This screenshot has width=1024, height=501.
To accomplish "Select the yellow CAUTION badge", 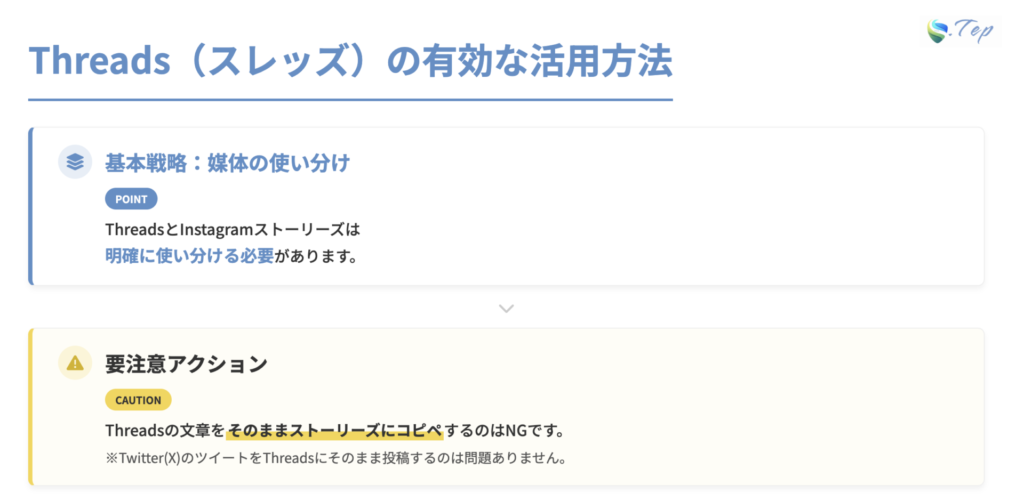I will pyautogui.click(x=138, y=400).
